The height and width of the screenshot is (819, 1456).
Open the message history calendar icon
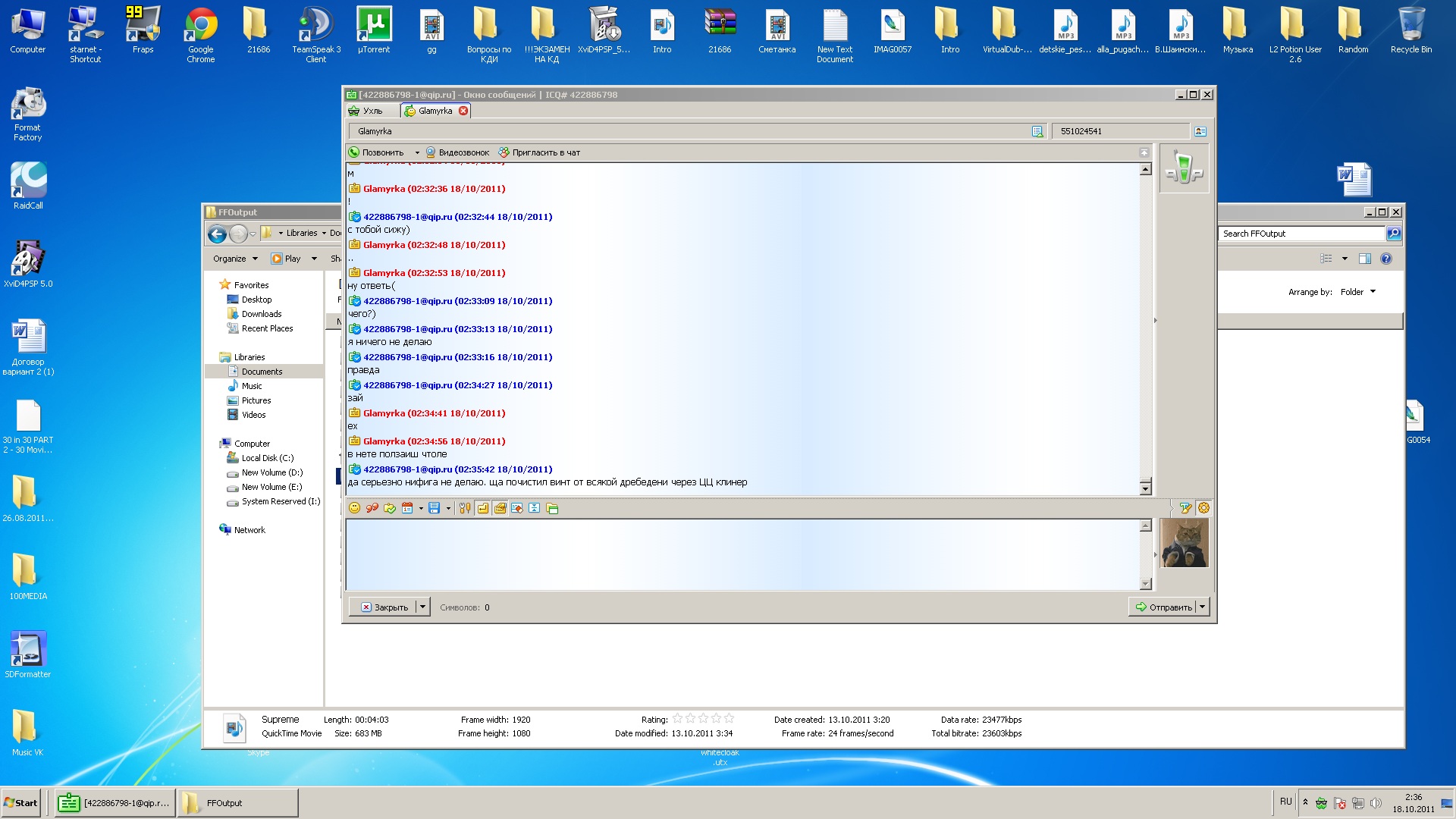407,508
